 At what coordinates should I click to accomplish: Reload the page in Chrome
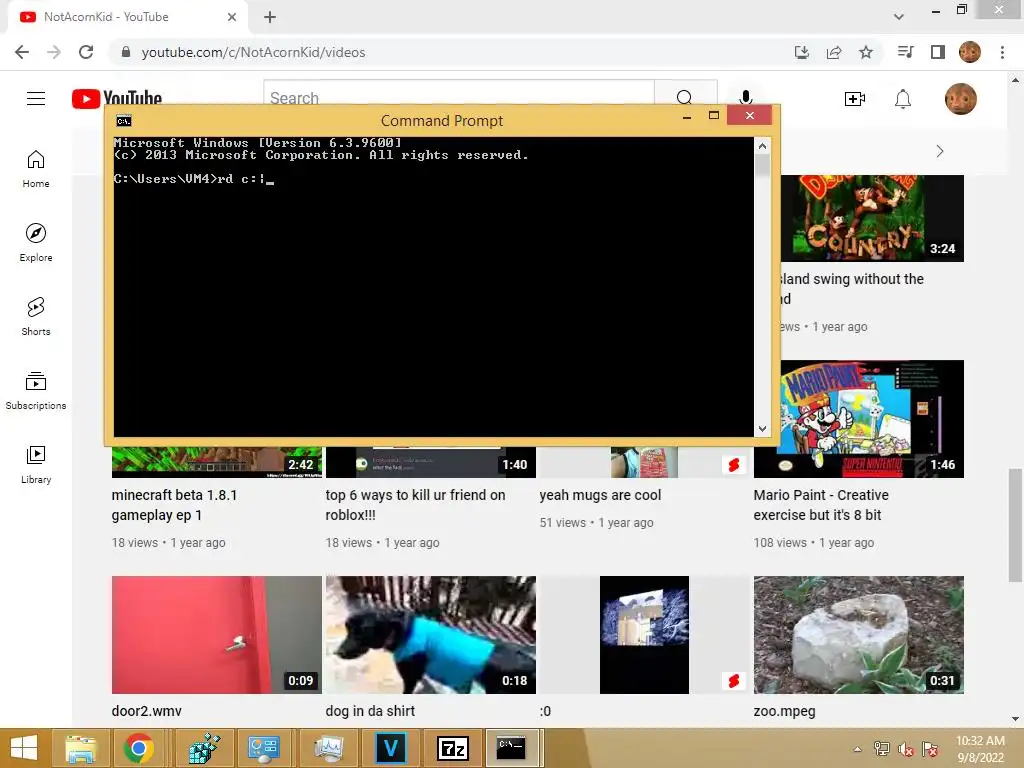point(86,52)
